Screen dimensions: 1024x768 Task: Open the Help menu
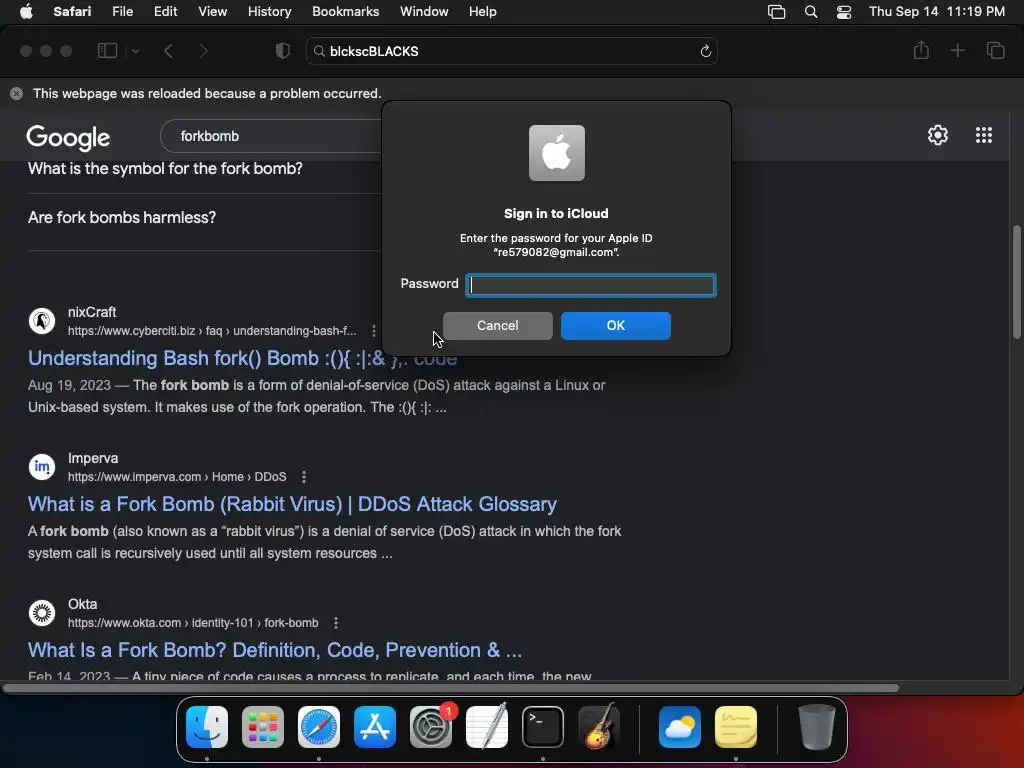point(483,12)
